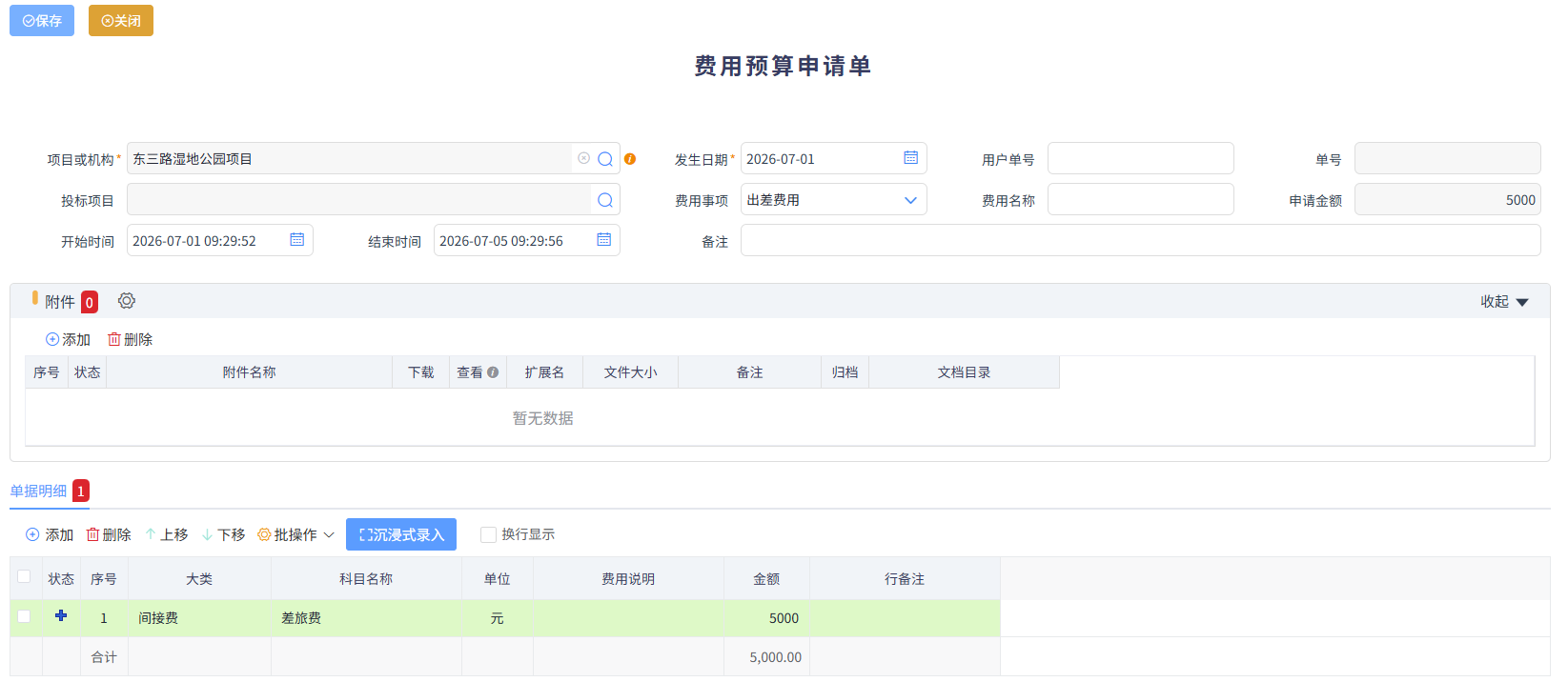This screenshot has width=1568, height=682.
Task: Click the 沉浸式录入 button
Action: [x=401, y=534]
